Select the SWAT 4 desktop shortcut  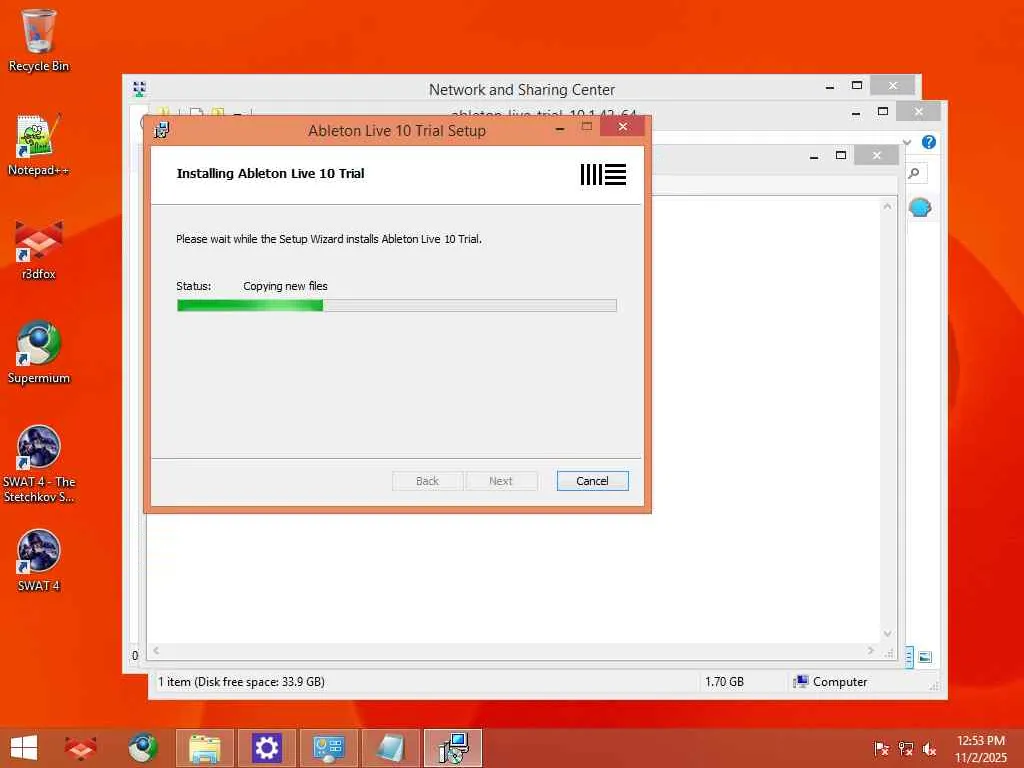coord(39,560)
